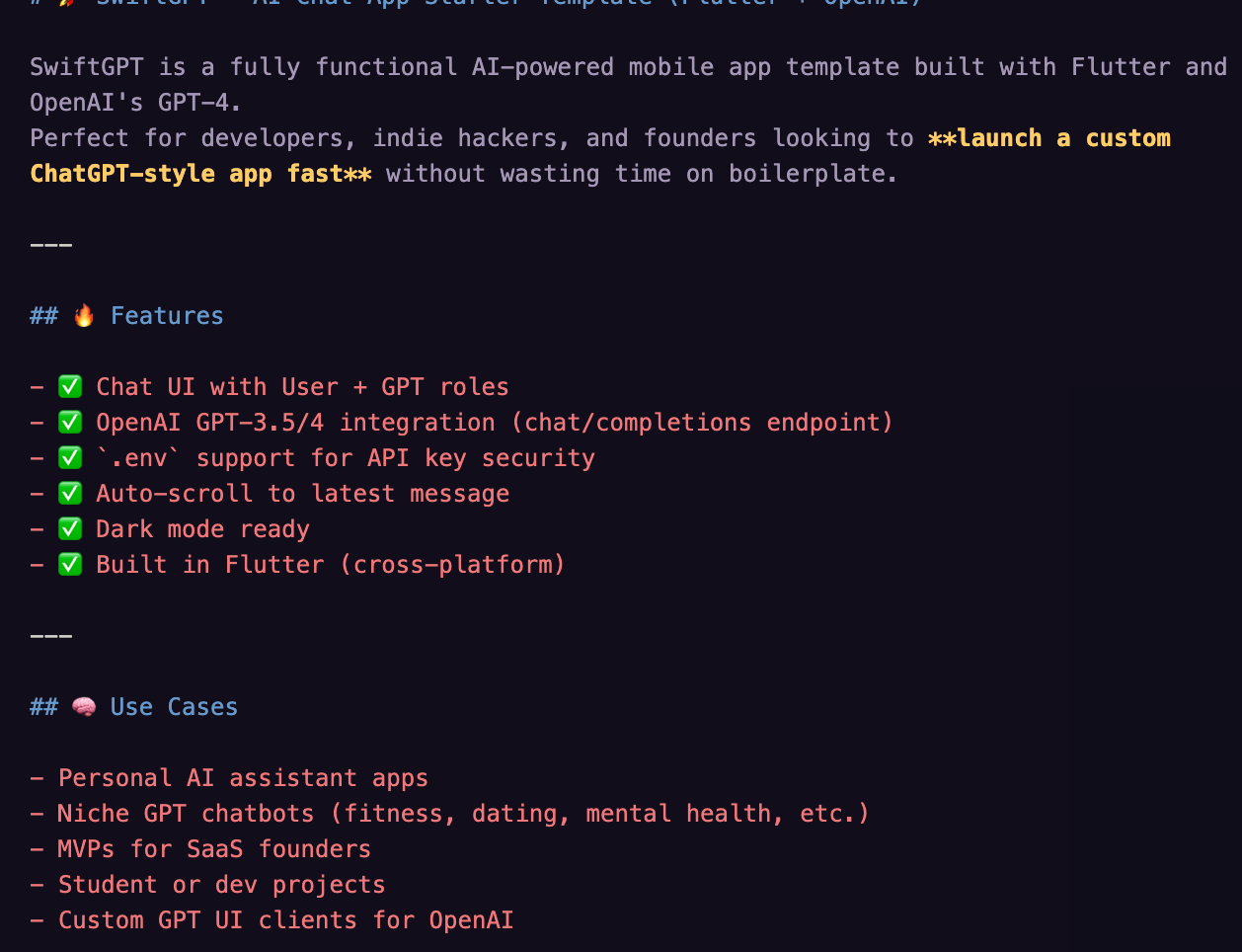Click the checkmark emoji before OpenAI GPT-3.5/4 integration
Viewport: 1242px width, 952px height.
click(70, 423)
